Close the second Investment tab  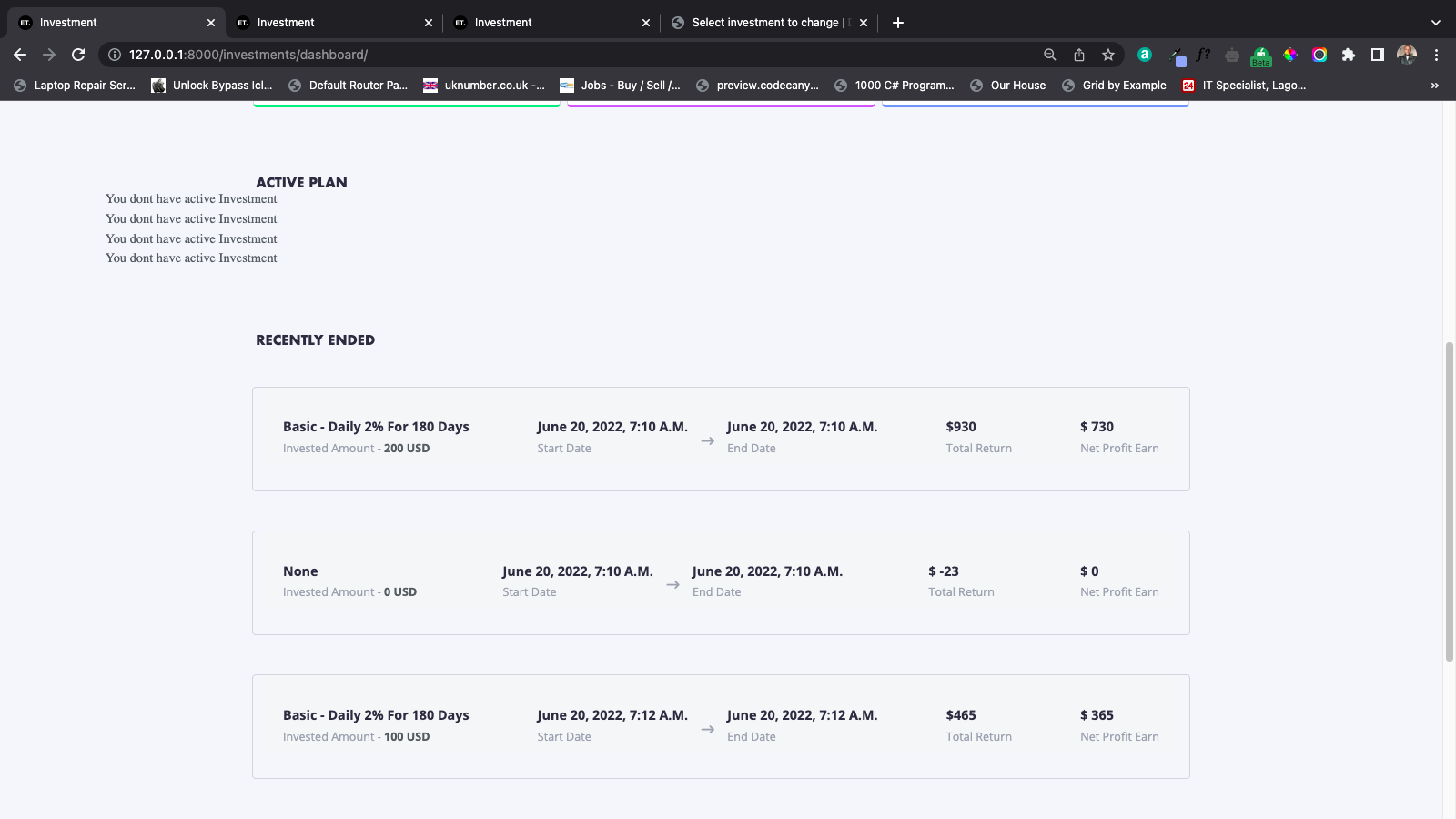coord(429,23)
